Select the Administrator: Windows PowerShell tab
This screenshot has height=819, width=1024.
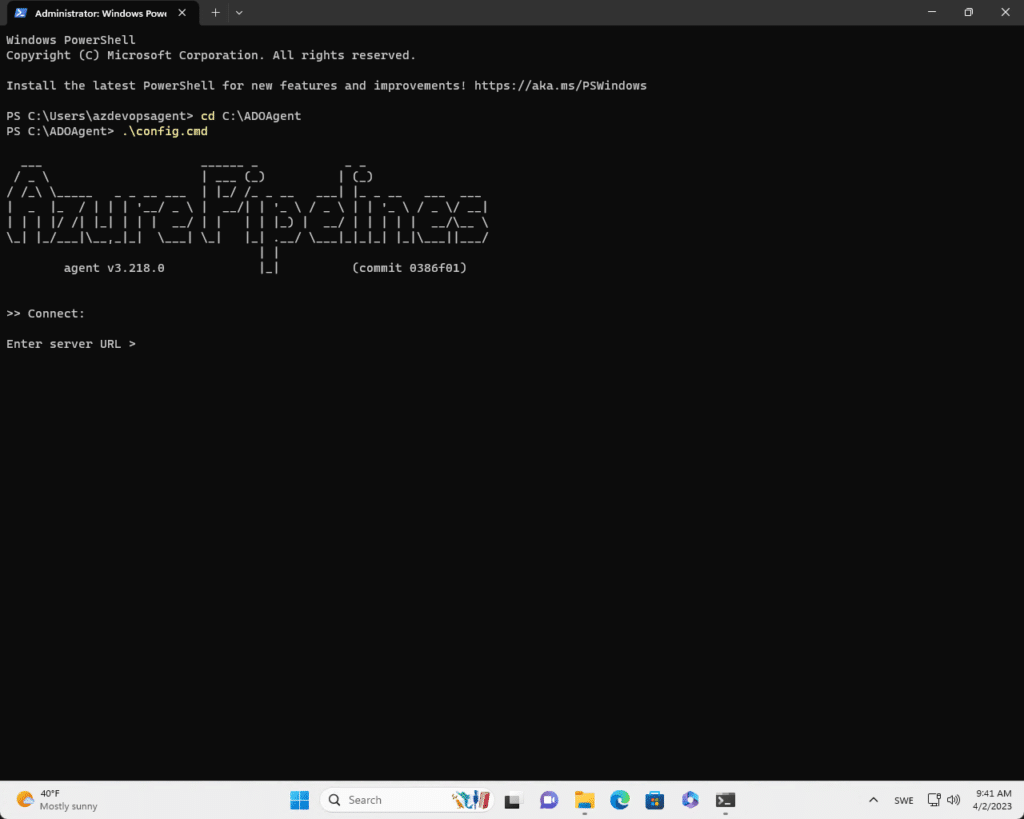(x=102, y=13)
